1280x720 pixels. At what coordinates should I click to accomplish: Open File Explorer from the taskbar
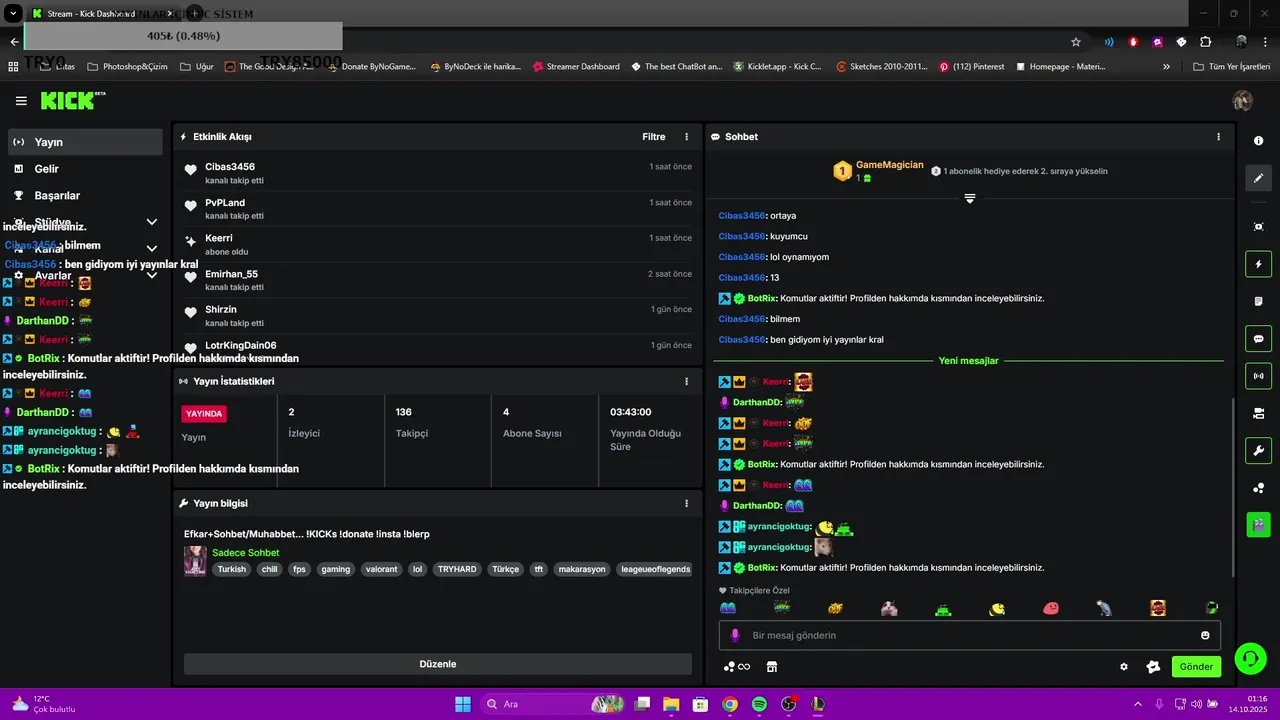(671, 704)
